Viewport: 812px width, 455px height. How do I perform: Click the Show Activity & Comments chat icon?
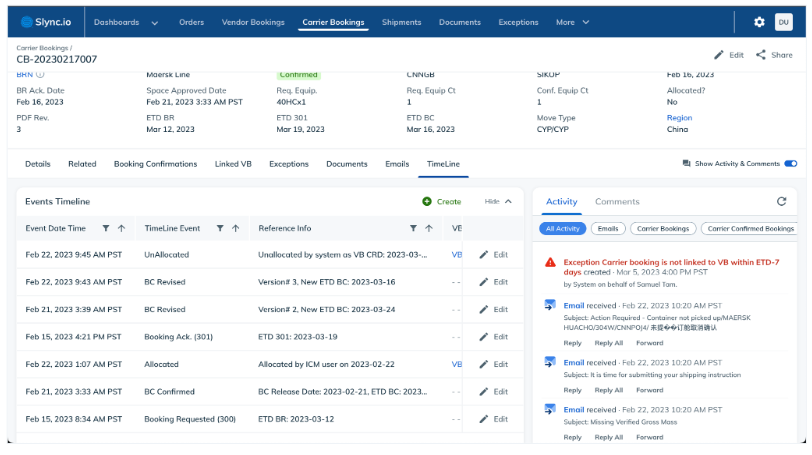pyautogui.click(x=687, y=164)
